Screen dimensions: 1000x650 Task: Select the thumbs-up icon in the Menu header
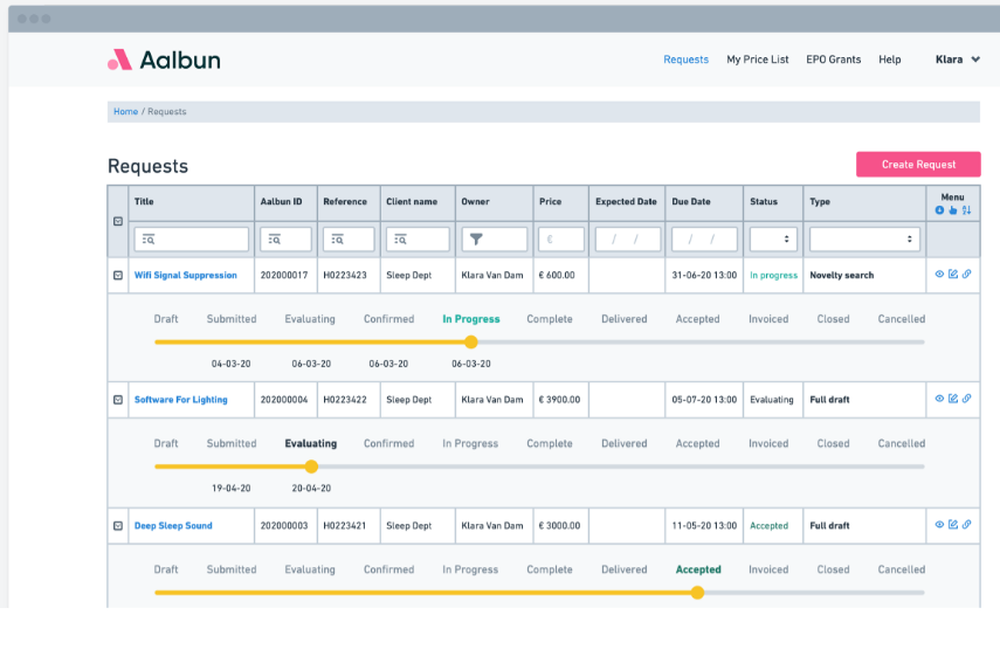click(x=953, y=210)
